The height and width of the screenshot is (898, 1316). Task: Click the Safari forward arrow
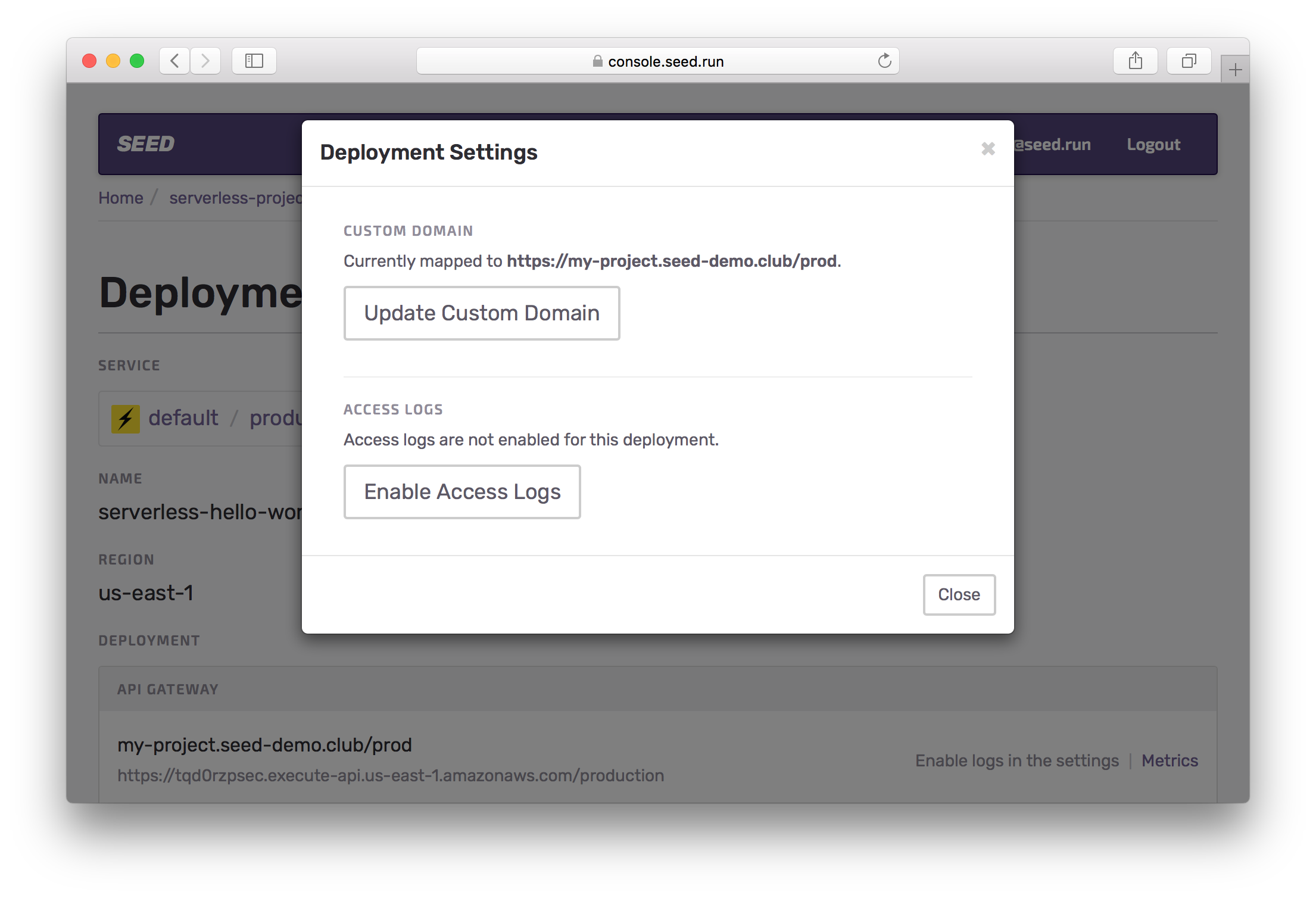point(205,61)
